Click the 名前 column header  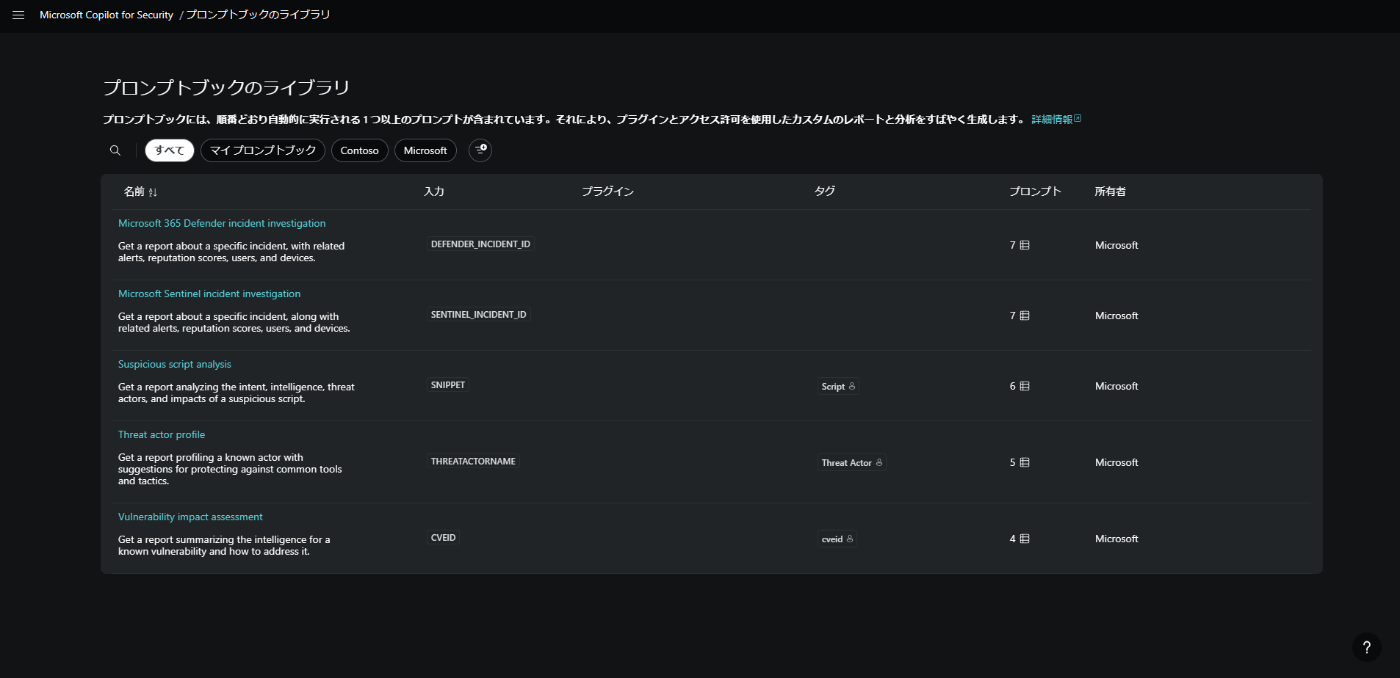[x=134, y=191]
